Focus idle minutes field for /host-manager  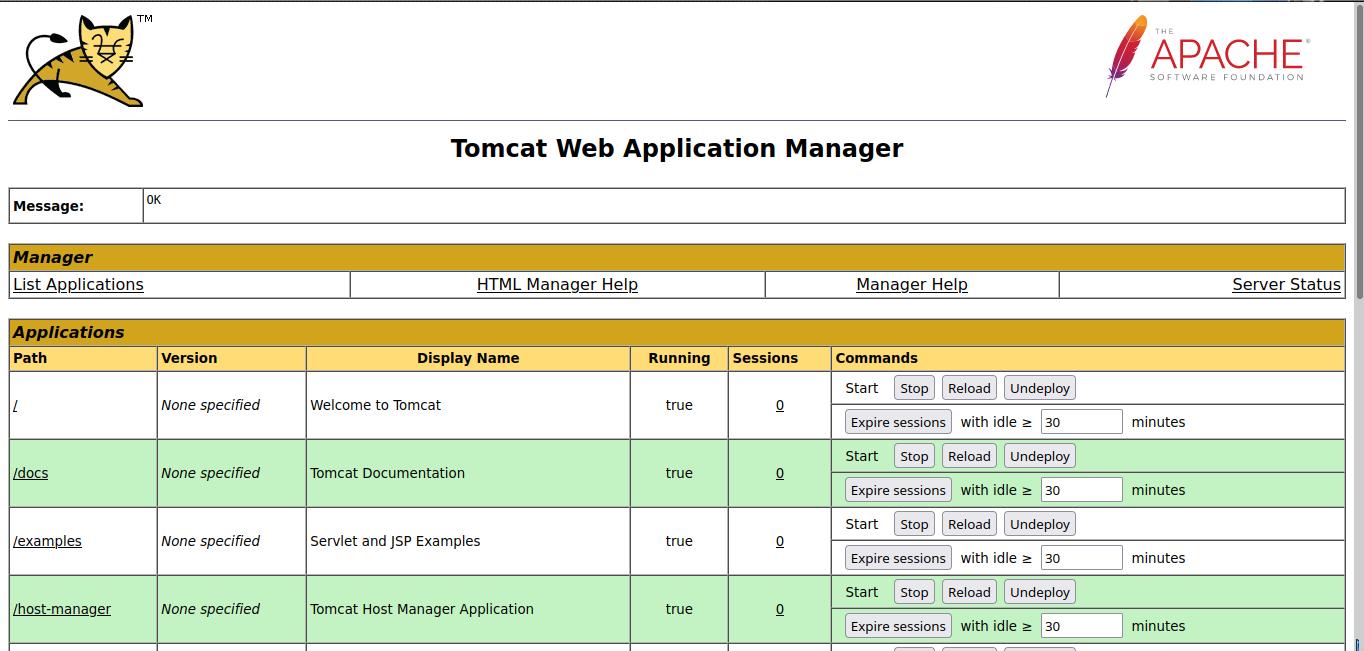[1081, 626]
